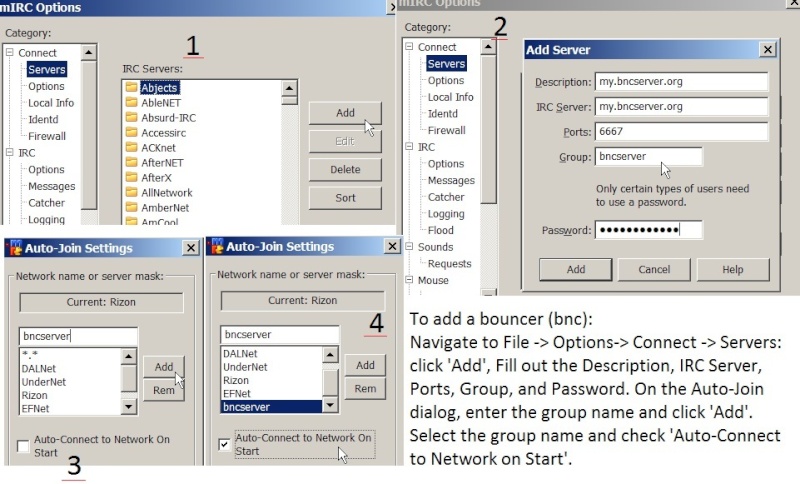Open Messages in left mIRC Options tree

52,186
